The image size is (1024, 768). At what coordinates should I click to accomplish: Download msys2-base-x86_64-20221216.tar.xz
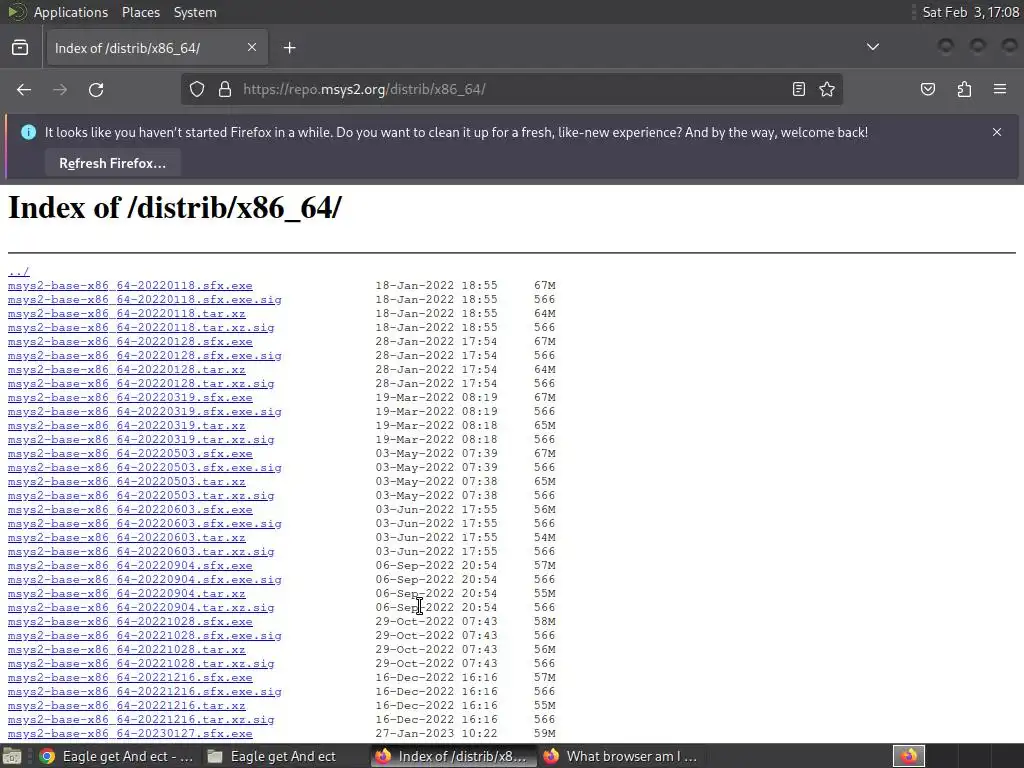coord(127,706)
